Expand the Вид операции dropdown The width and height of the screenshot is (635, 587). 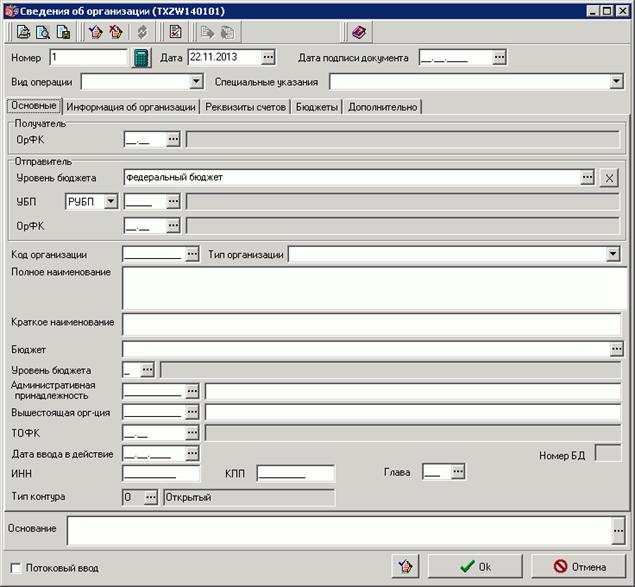point(196,81)
